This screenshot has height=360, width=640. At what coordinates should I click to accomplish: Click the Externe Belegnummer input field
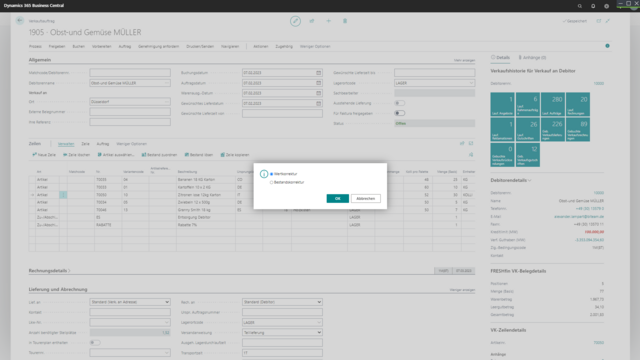pos(130,111)
